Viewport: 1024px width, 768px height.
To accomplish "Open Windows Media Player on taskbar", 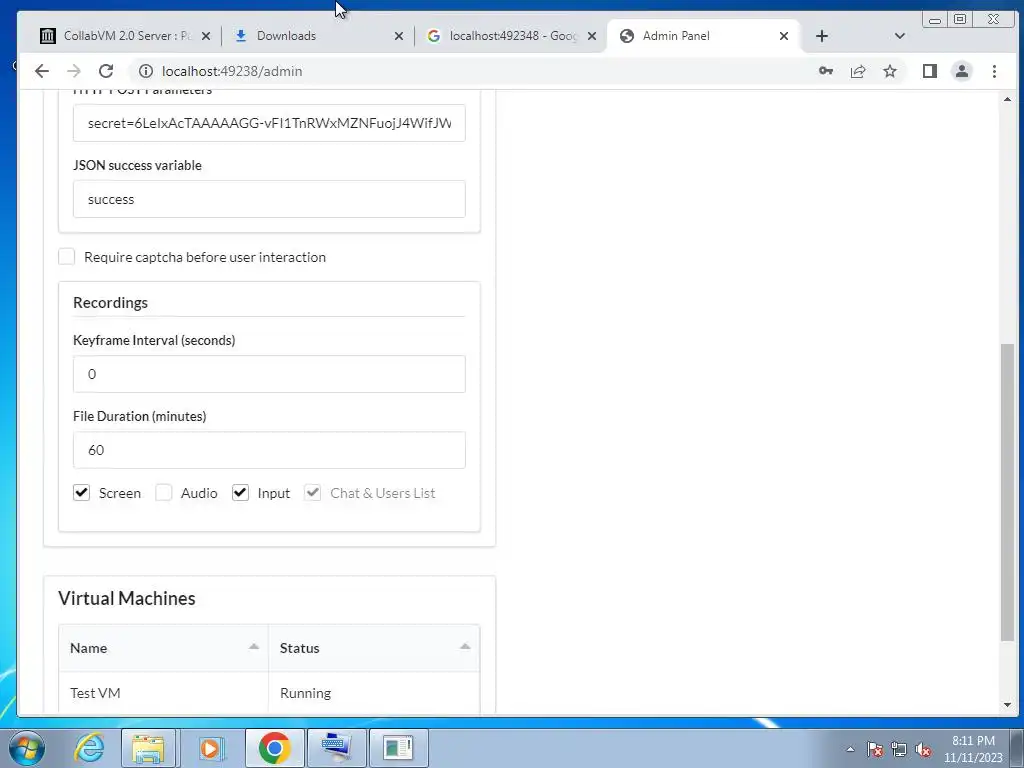I will 211,748.
